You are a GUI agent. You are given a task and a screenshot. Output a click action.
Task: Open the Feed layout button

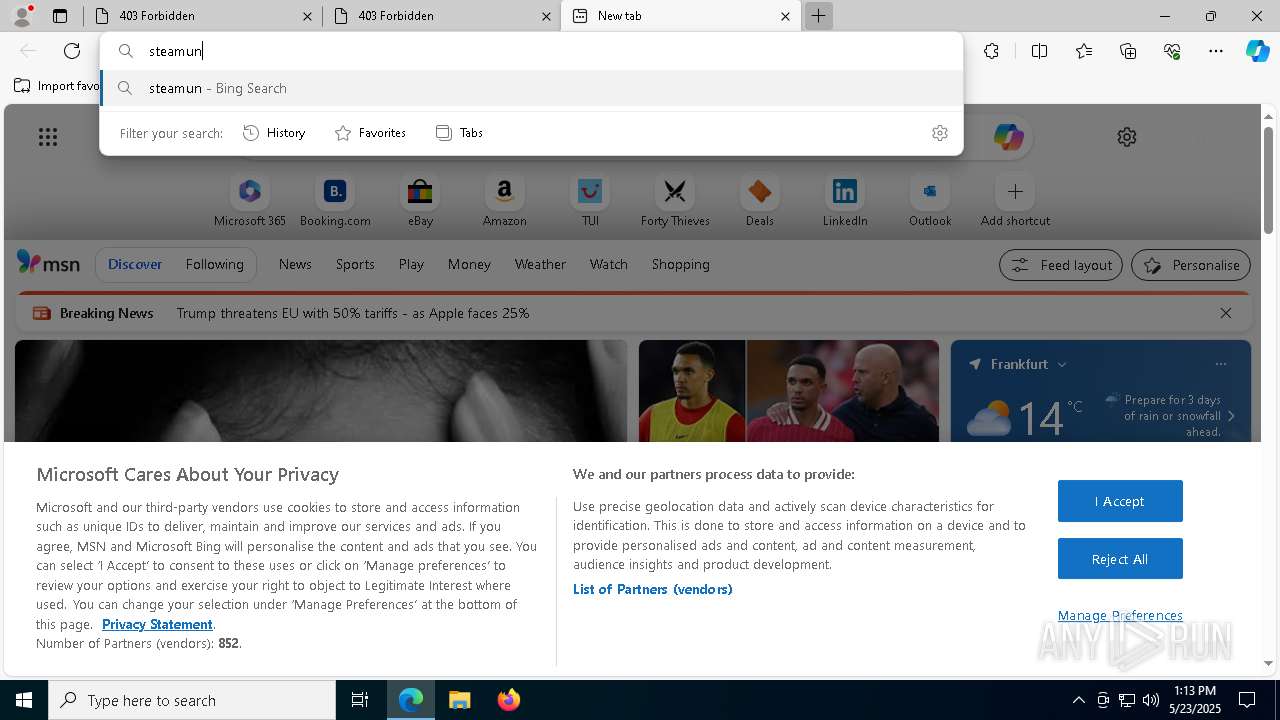point(1061,265)
